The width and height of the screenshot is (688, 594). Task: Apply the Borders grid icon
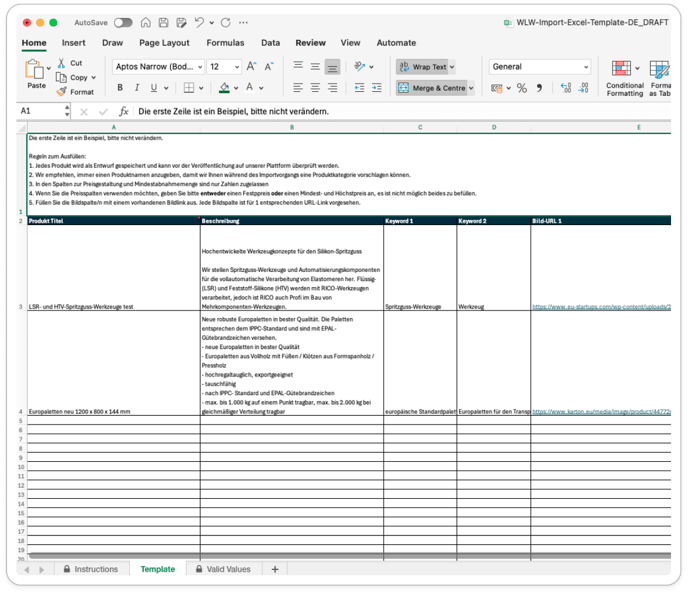click(x=189, y=88)
